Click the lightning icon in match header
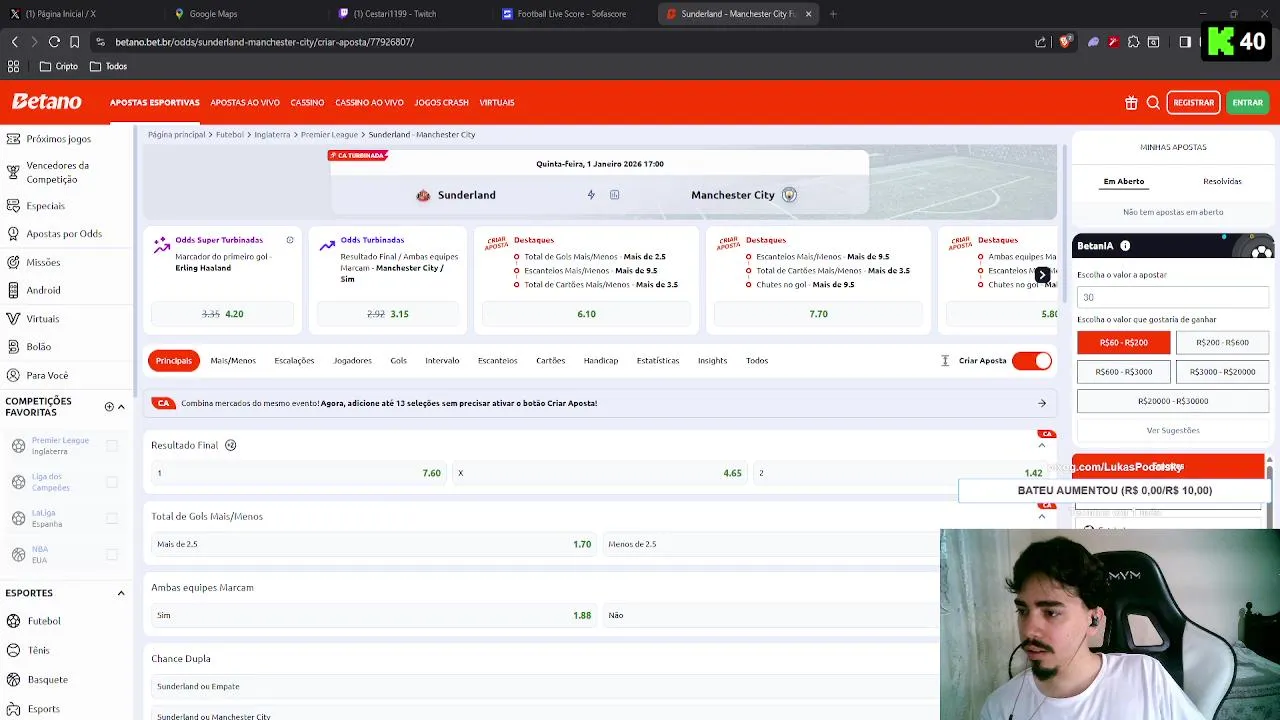This screenshot has height=720, width=1280. (x=591, y=195)
